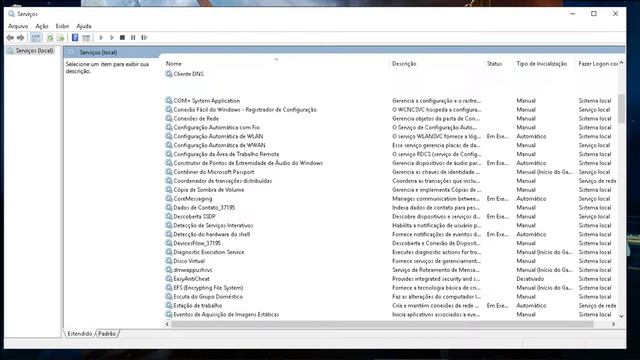This screenshot has width=640, height=360.
Task: Click the Serviços (local) pane header
Action: pos(98,52)
